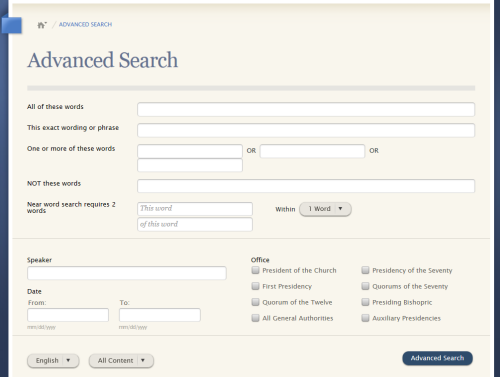This screenshot has width=500, height=377.
Task: Open the English language dropdown
Action: coord(53,361)
